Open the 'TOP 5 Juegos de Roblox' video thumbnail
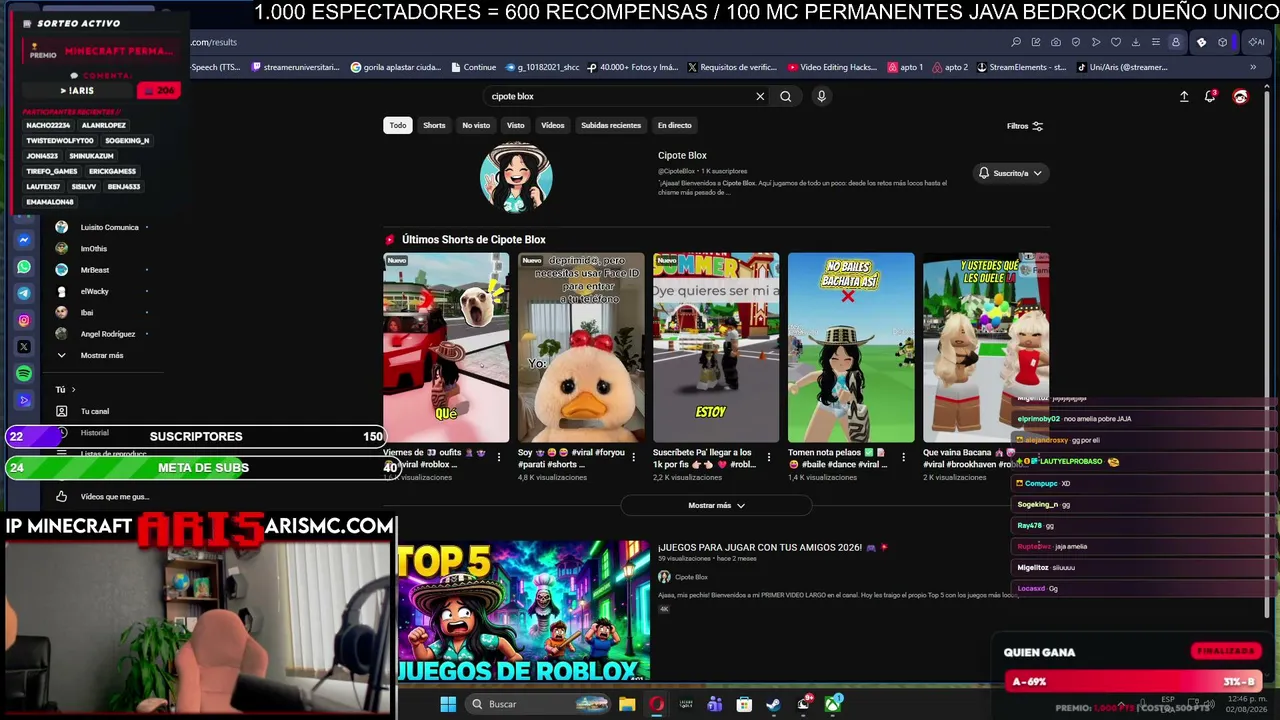The width and height of the screenshot is (1280, 720). 523,611
